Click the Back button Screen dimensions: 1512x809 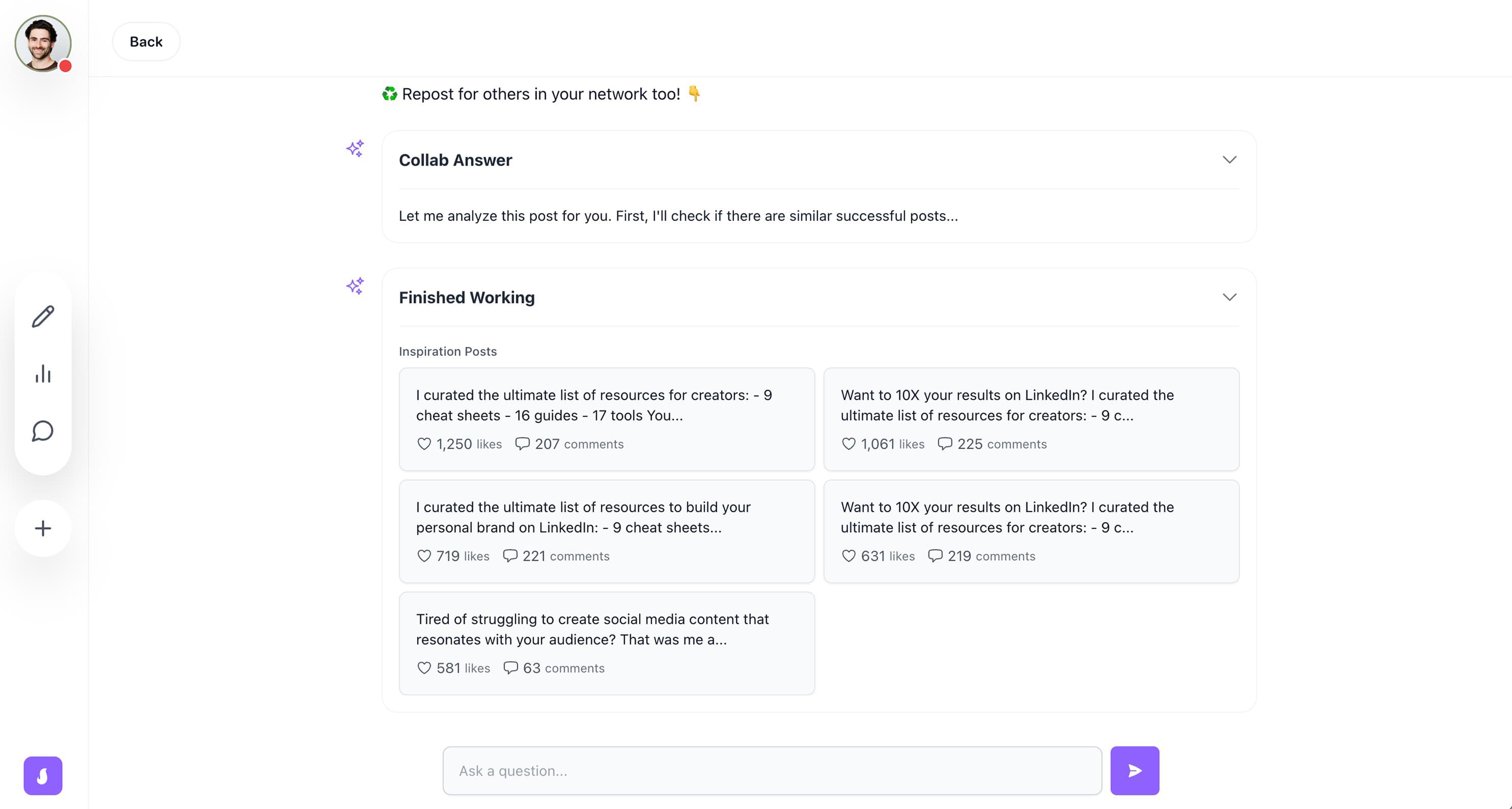click(146, 41)
